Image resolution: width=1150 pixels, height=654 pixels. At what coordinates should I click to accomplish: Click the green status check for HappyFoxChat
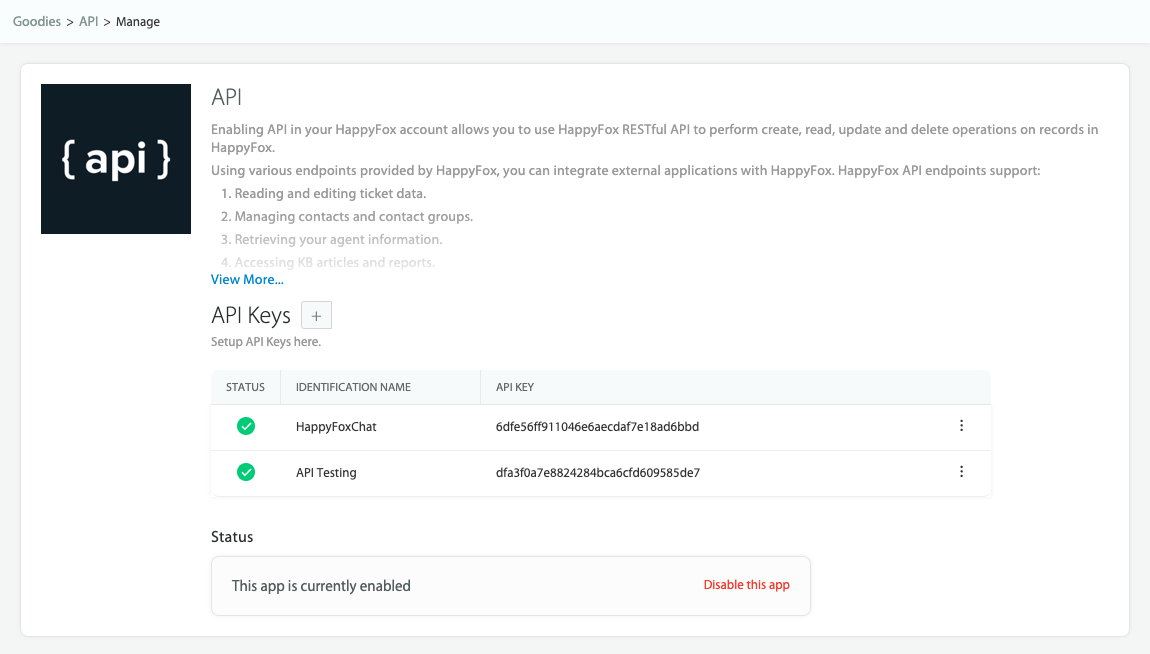(x=246, y=426)
